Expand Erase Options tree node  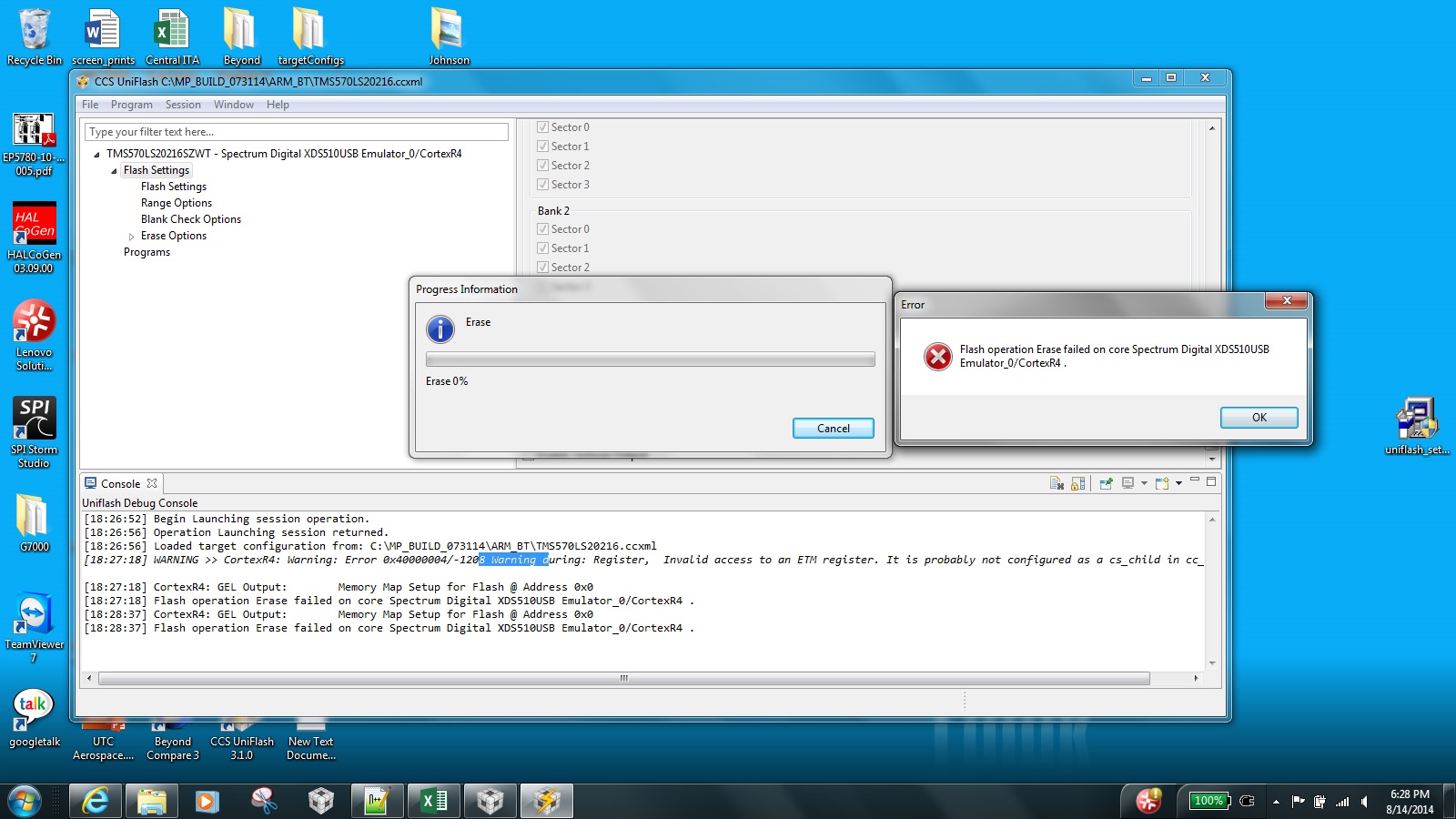point(131,237)
